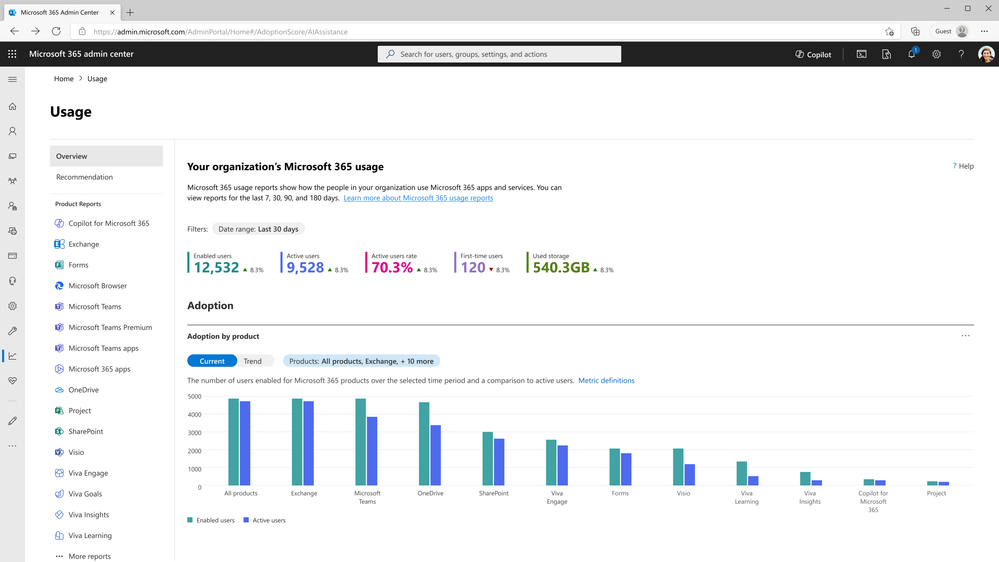This screenshot has height=562, width=999.
Task: Open new browser tab
Action: 130,12
